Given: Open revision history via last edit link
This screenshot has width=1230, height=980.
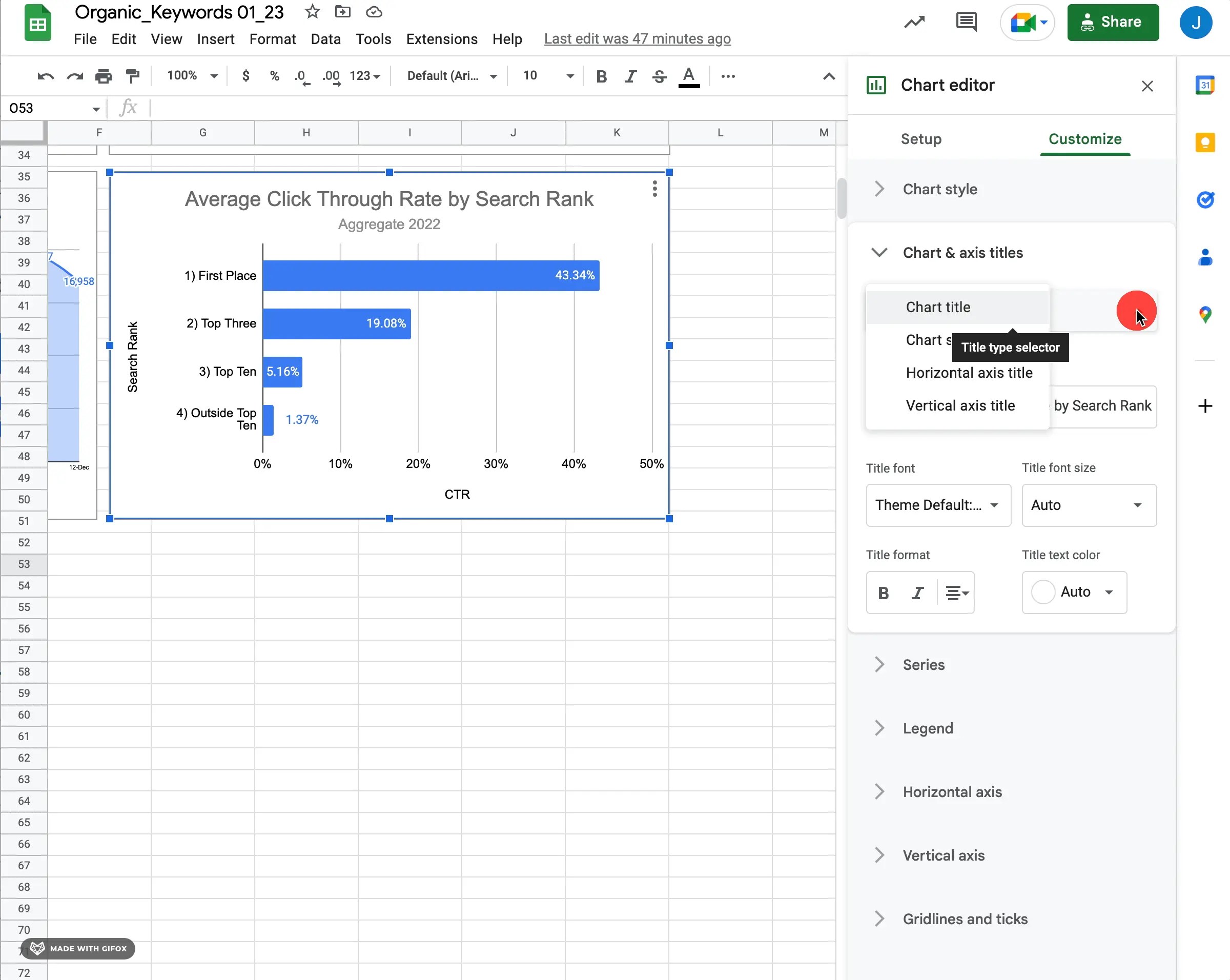Looking at the screenshot, I should [x=637, y=39].
